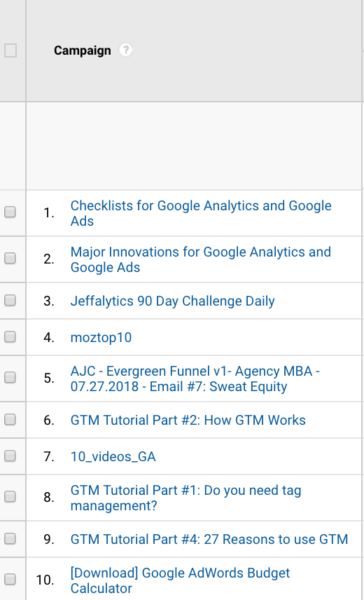The image size is (364, 600).
Task: Open AJC Evergreen Funnel Sweat Equity link
Action: click(195, 378)
